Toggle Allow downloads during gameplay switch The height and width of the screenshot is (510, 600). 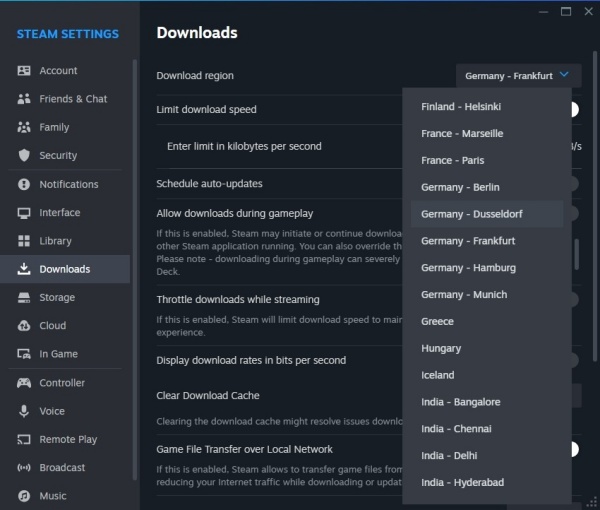pos(575,213)
